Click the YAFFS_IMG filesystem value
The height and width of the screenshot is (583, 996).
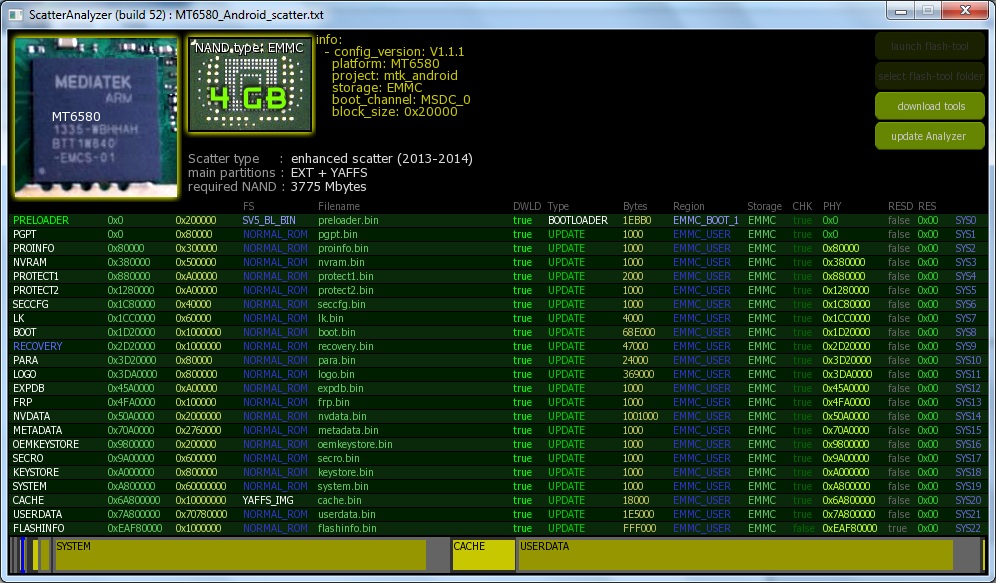(x=268, y=500)
